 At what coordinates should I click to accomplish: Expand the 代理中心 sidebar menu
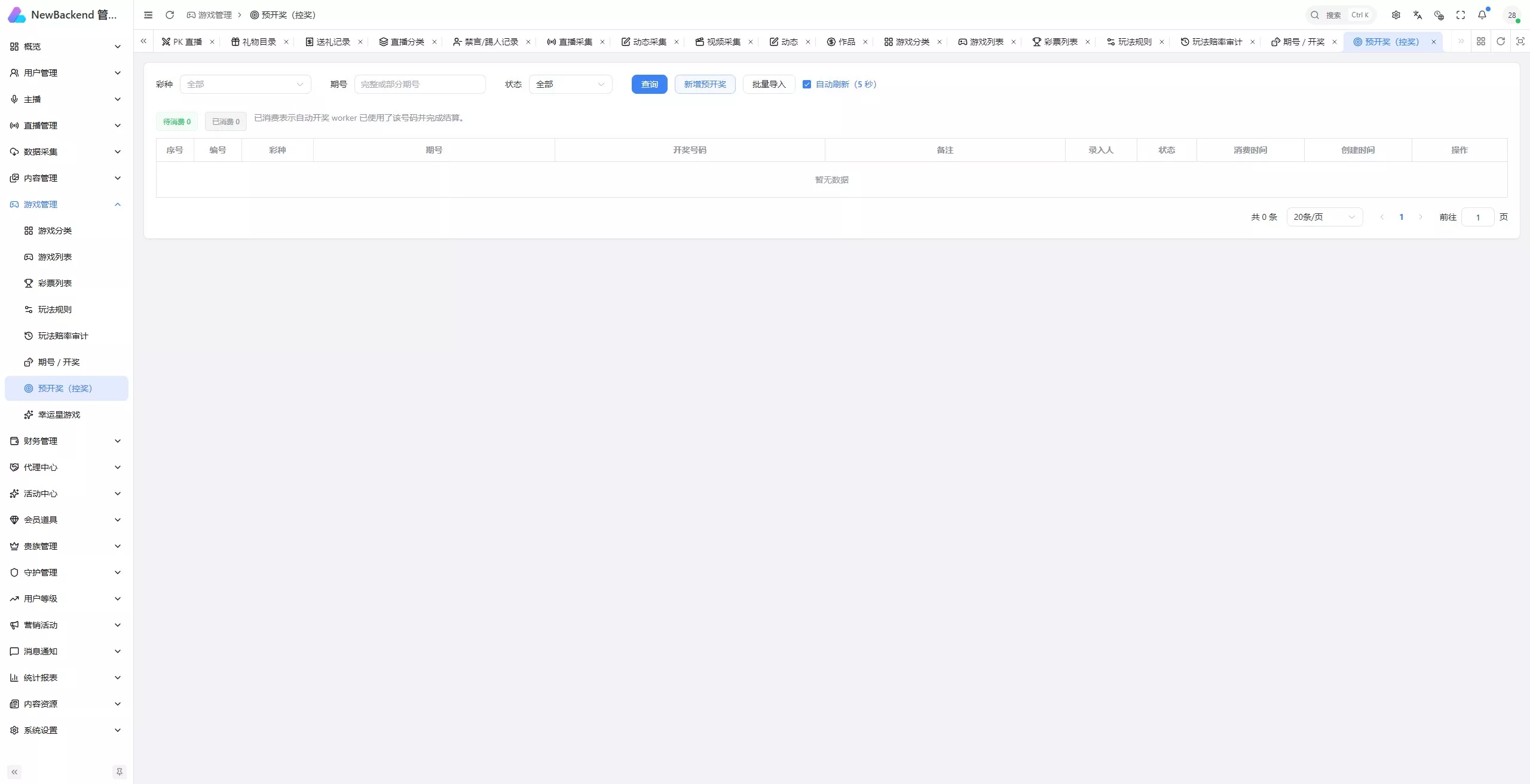[66, 467]
